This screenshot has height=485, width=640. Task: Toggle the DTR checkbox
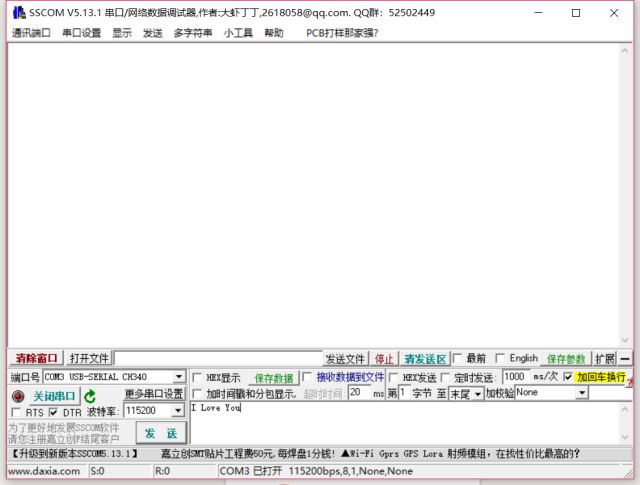pyautogui.click(x=53, y=412)
